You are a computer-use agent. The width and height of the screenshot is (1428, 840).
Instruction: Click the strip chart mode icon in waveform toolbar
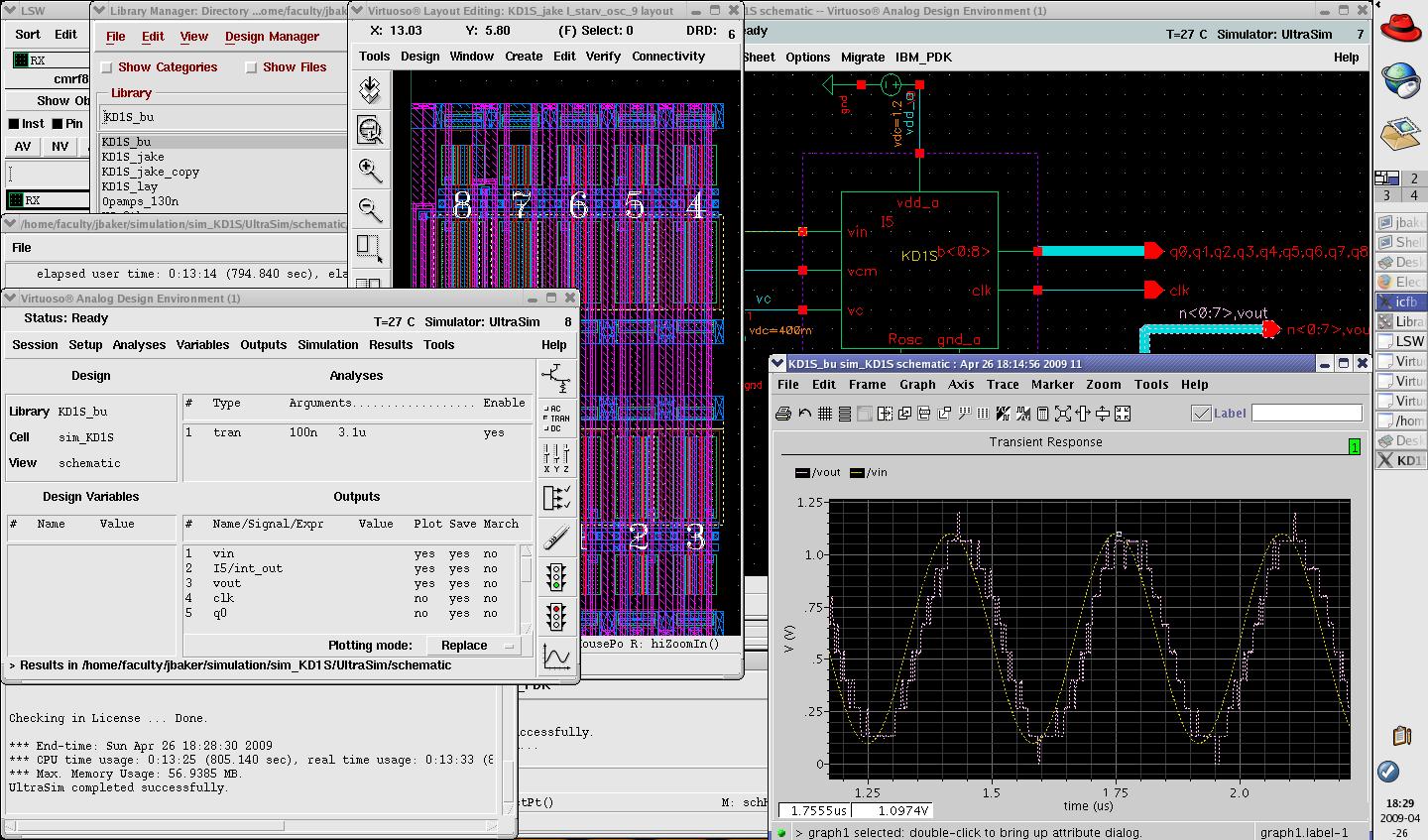pos(845,414)
